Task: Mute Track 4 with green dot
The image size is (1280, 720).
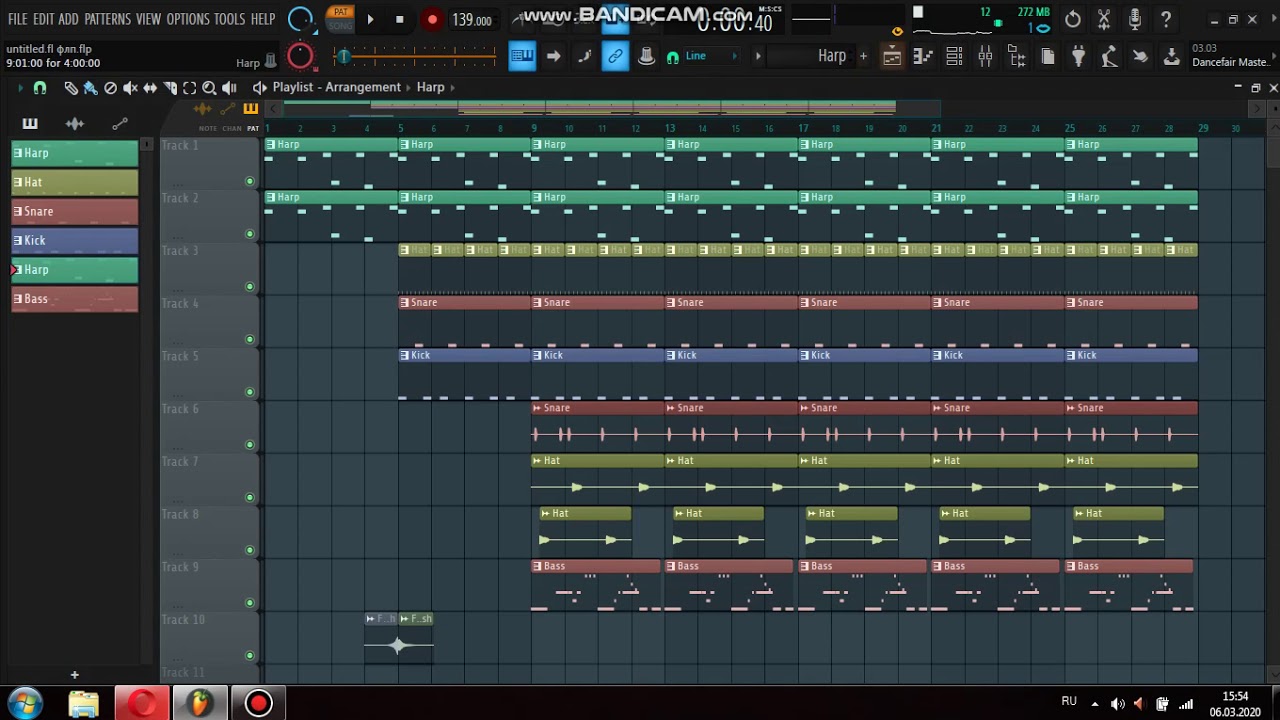Action: click(249, 339)
